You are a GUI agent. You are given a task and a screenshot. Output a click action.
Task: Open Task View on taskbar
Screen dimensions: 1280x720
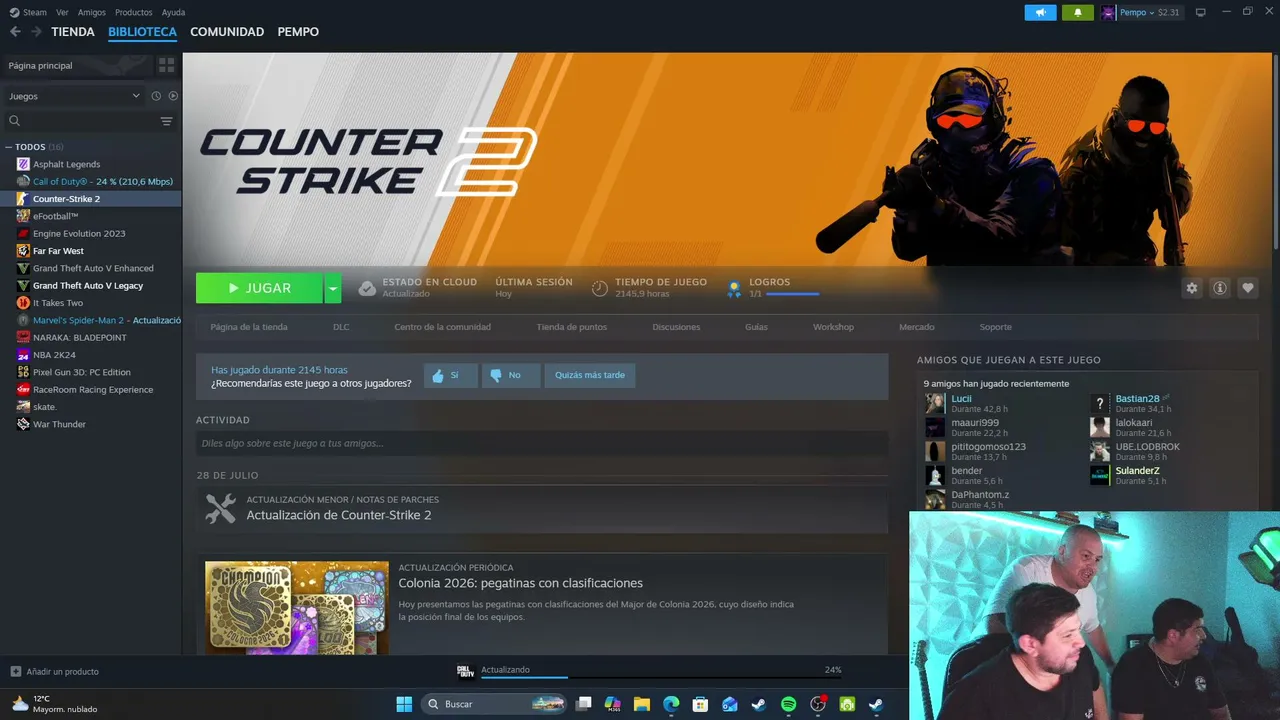pos(584,704)
